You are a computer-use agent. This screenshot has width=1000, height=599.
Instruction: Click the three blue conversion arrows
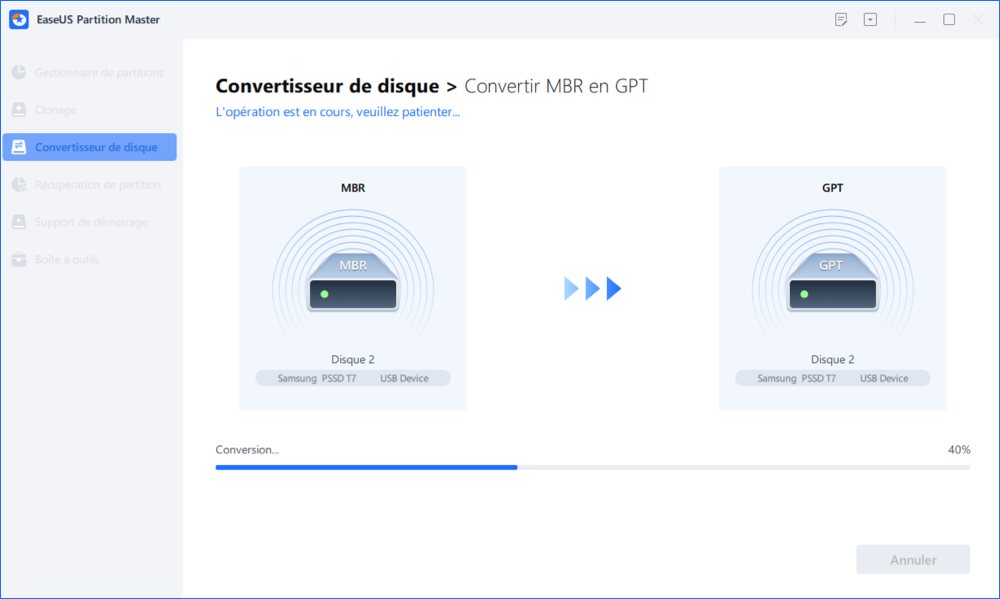tap(593, 289)
